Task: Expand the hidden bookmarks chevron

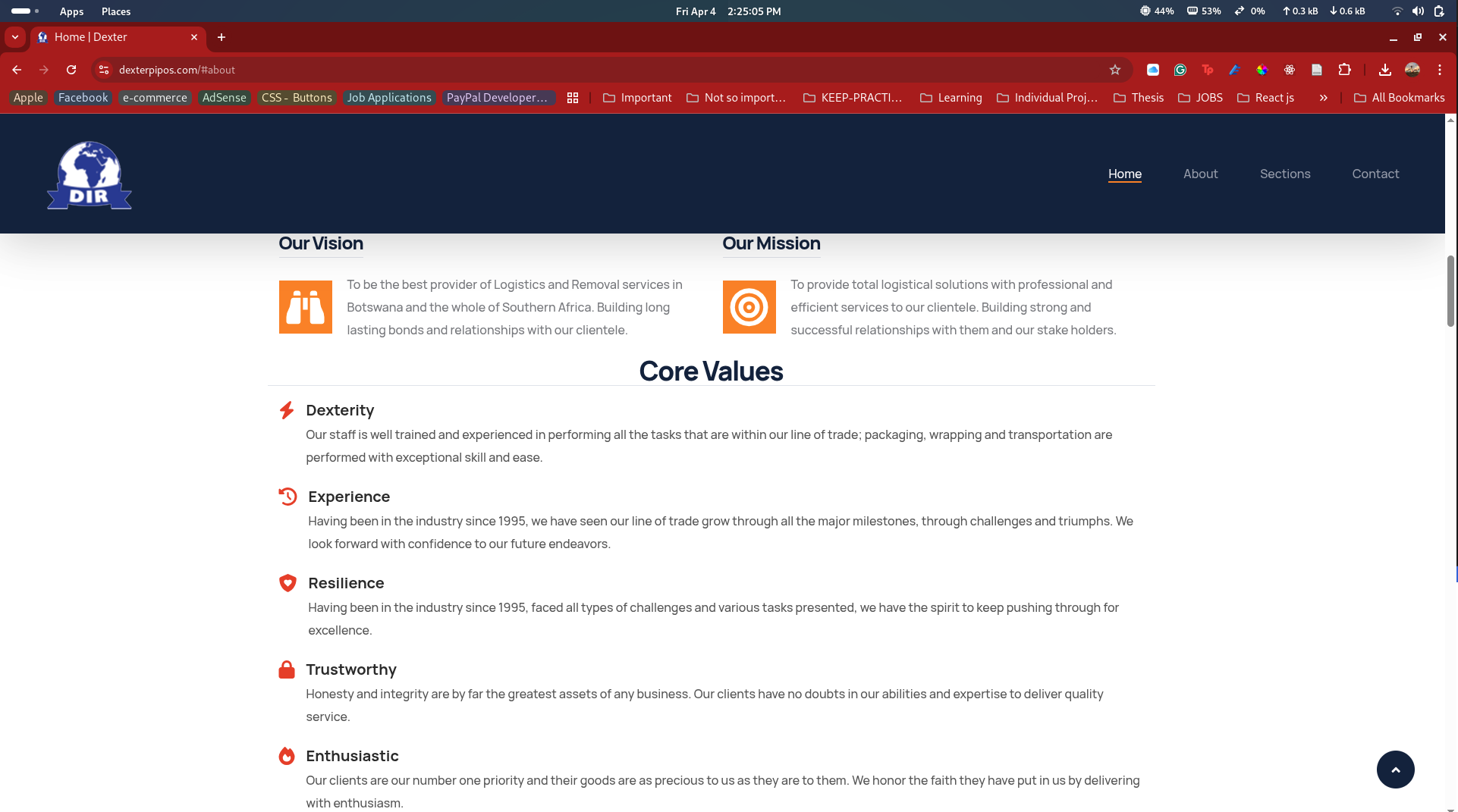Action: click(1323, 98)
